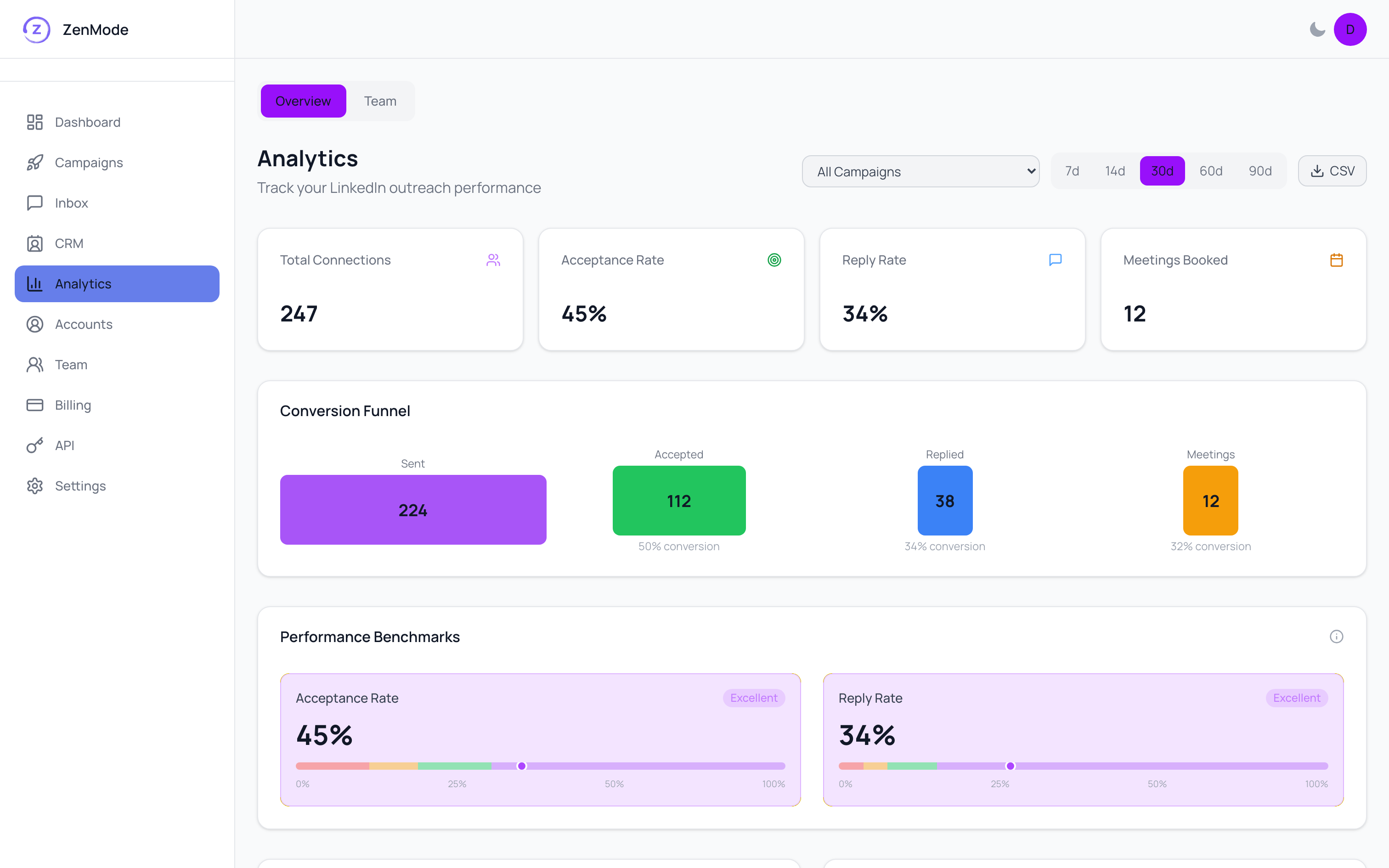Click the 50% conversion label
The image size is (1389, 868).
point(679,547)
